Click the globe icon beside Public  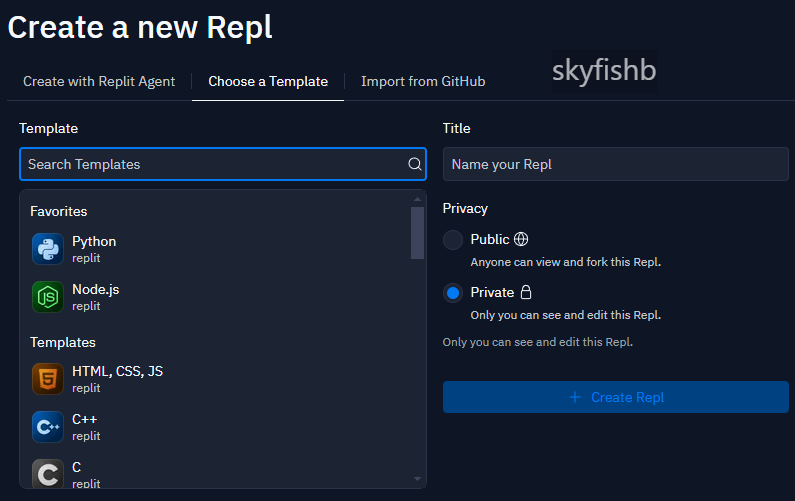tap(521, 239)
